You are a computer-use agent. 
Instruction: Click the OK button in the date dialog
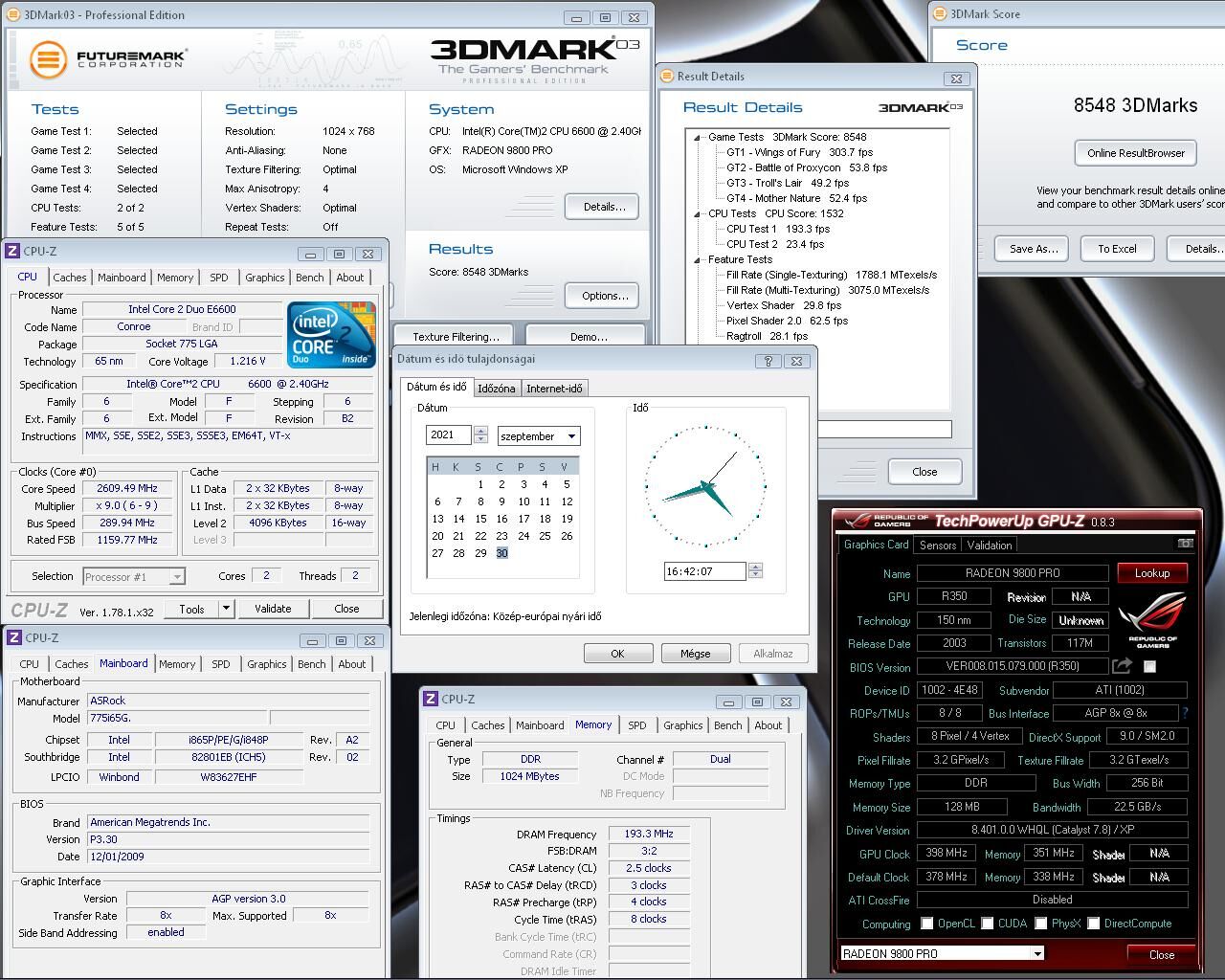click(617, 653)
